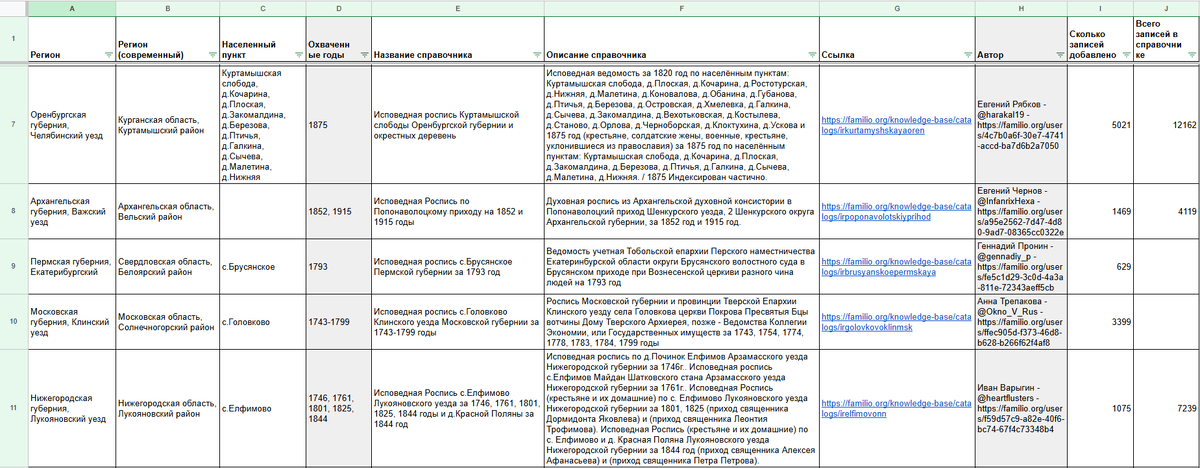Open filter dropdown for Автор column
The image size is (1200, 468).
1060,55
